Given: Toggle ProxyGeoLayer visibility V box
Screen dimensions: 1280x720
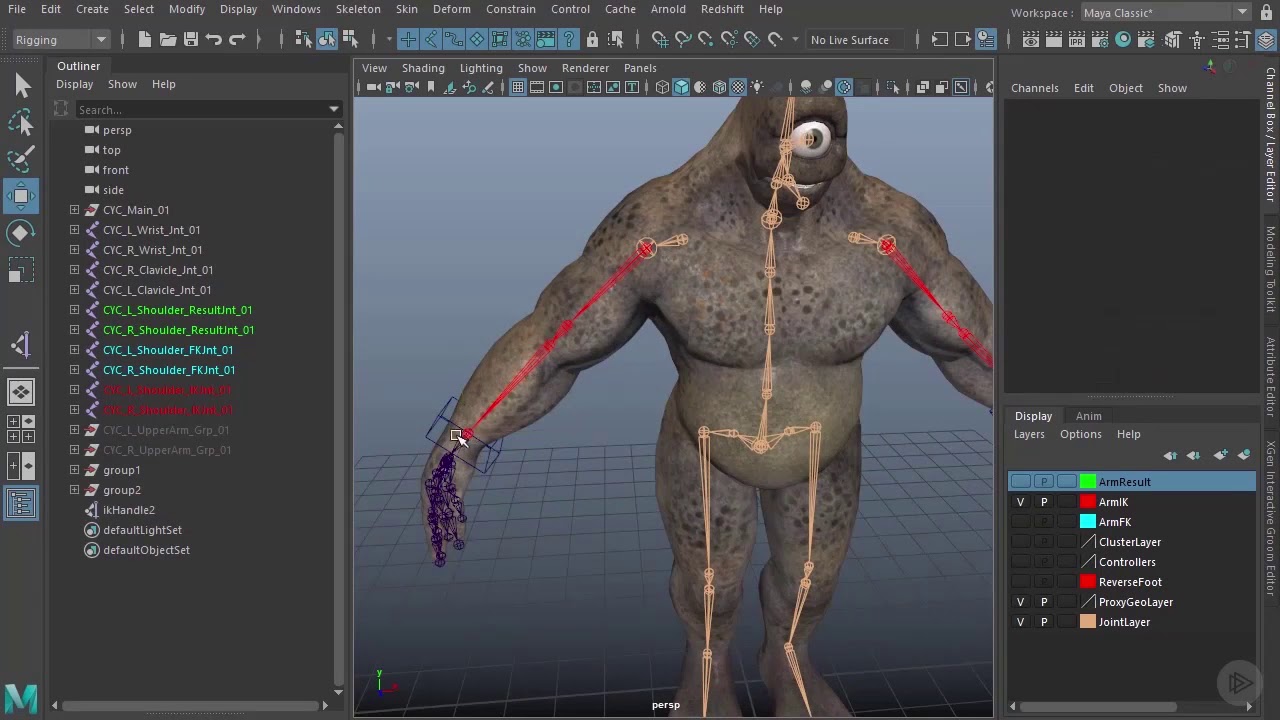Looking at the screenshot, I should click(x=1020, y=602).
